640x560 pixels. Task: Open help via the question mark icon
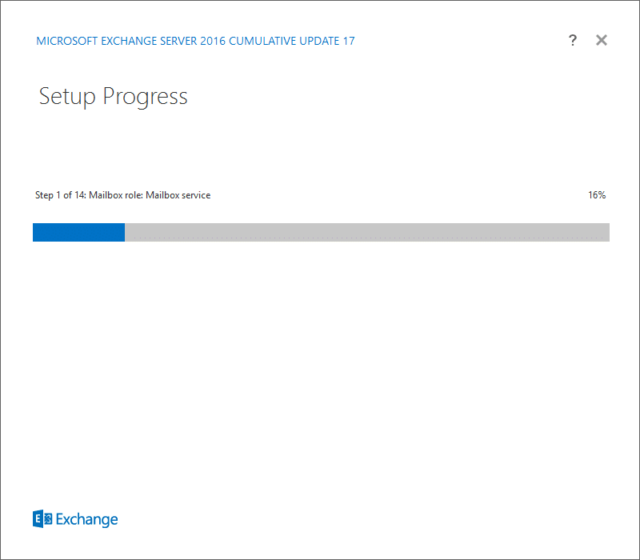point(572,40)
